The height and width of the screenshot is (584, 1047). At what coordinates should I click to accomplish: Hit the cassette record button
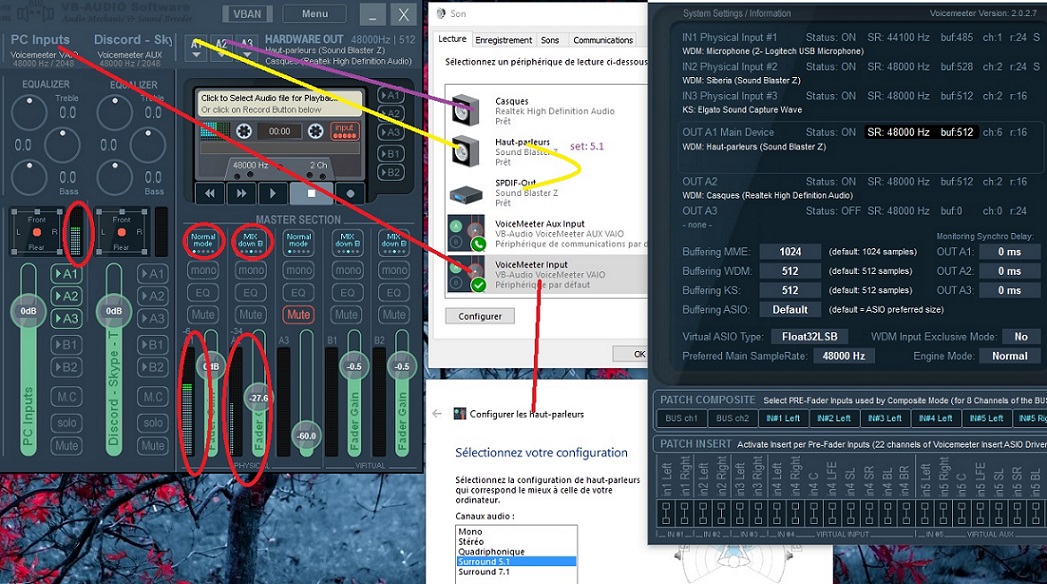point(350,194)
